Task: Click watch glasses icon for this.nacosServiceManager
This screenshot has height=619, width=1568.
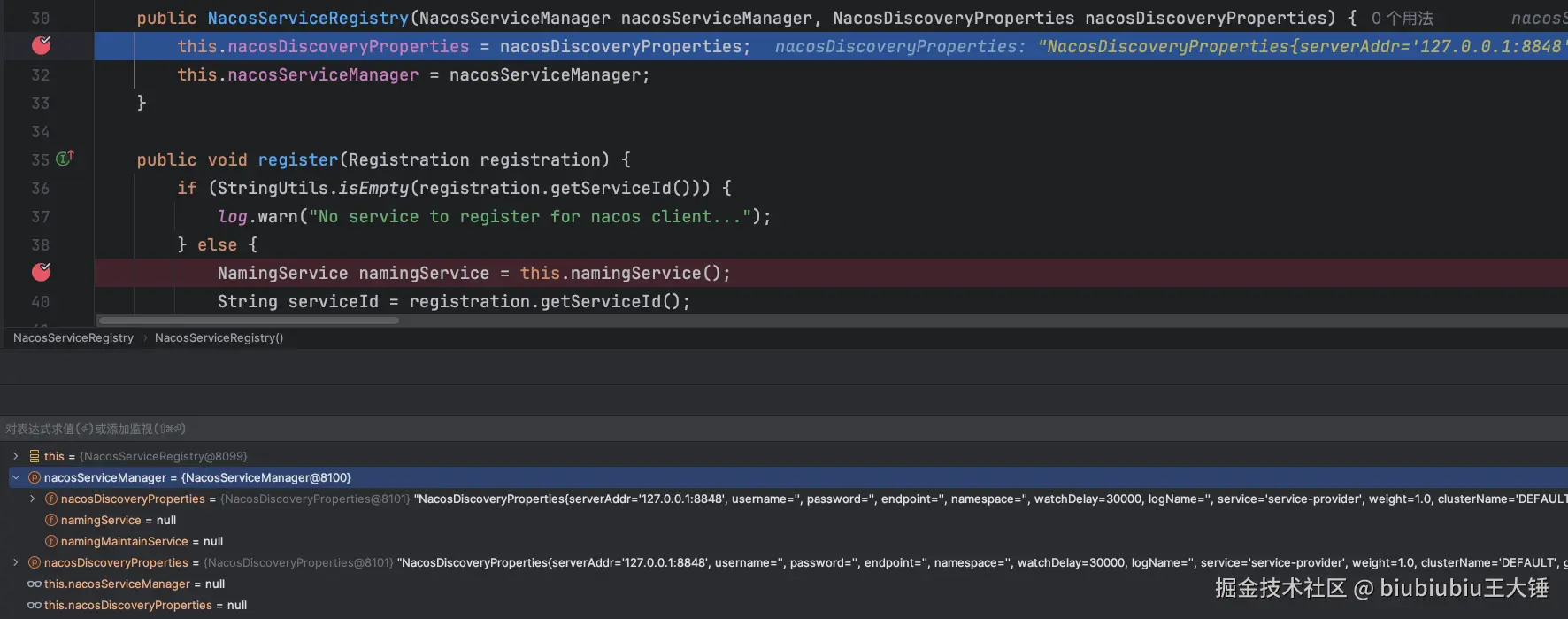Action: click(x=35, y=584)
